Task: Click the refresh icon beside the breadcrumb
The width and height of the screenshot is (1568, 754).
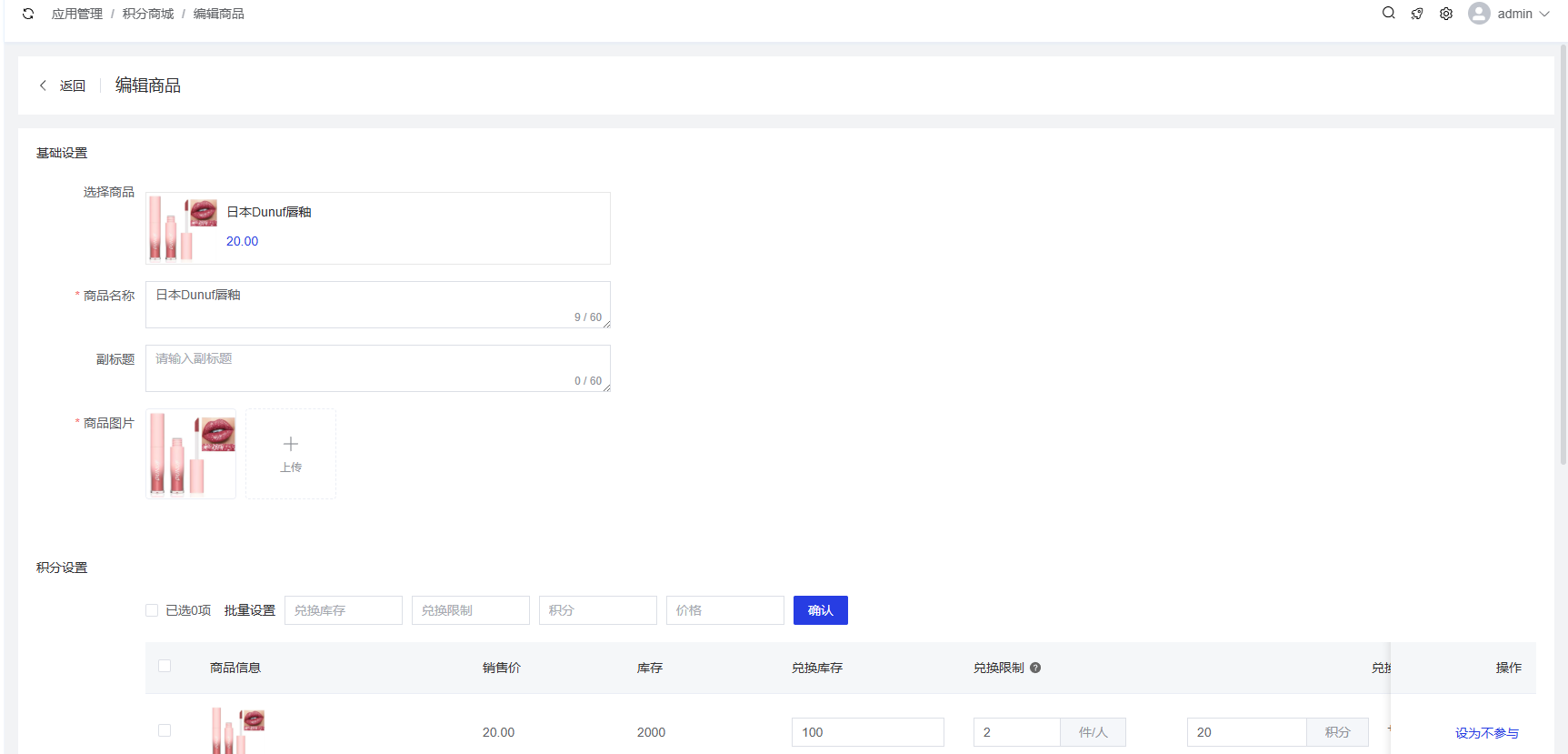Action: click(28, 14)
